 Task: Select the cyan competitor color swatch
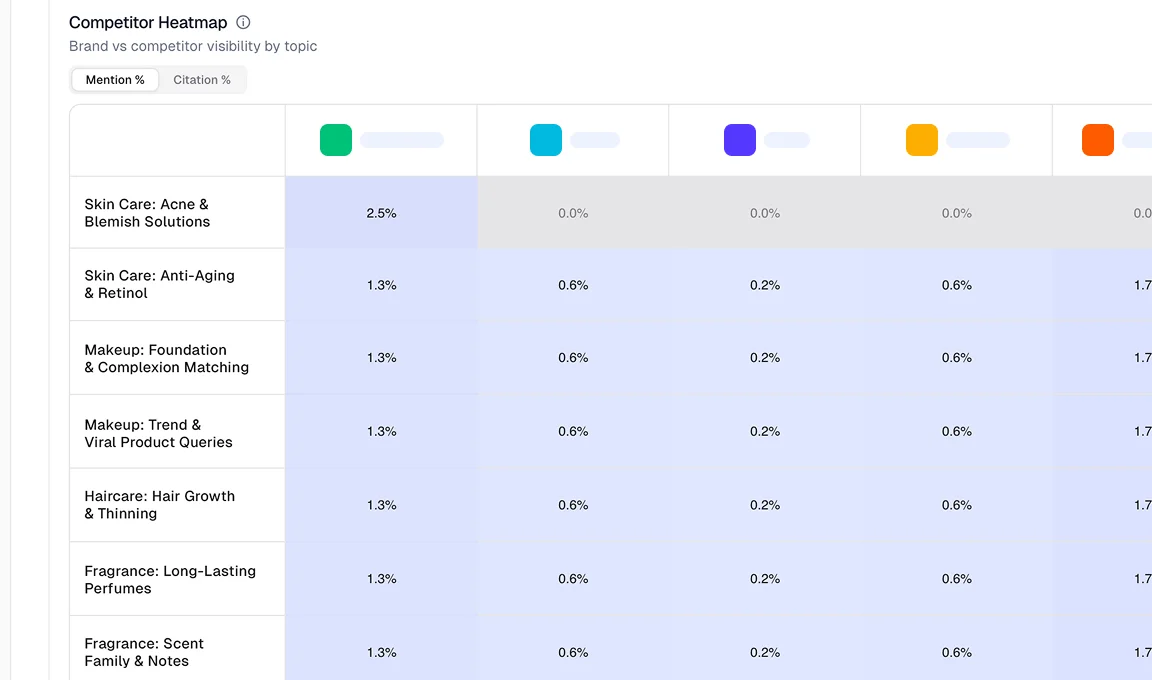point(546,140)
